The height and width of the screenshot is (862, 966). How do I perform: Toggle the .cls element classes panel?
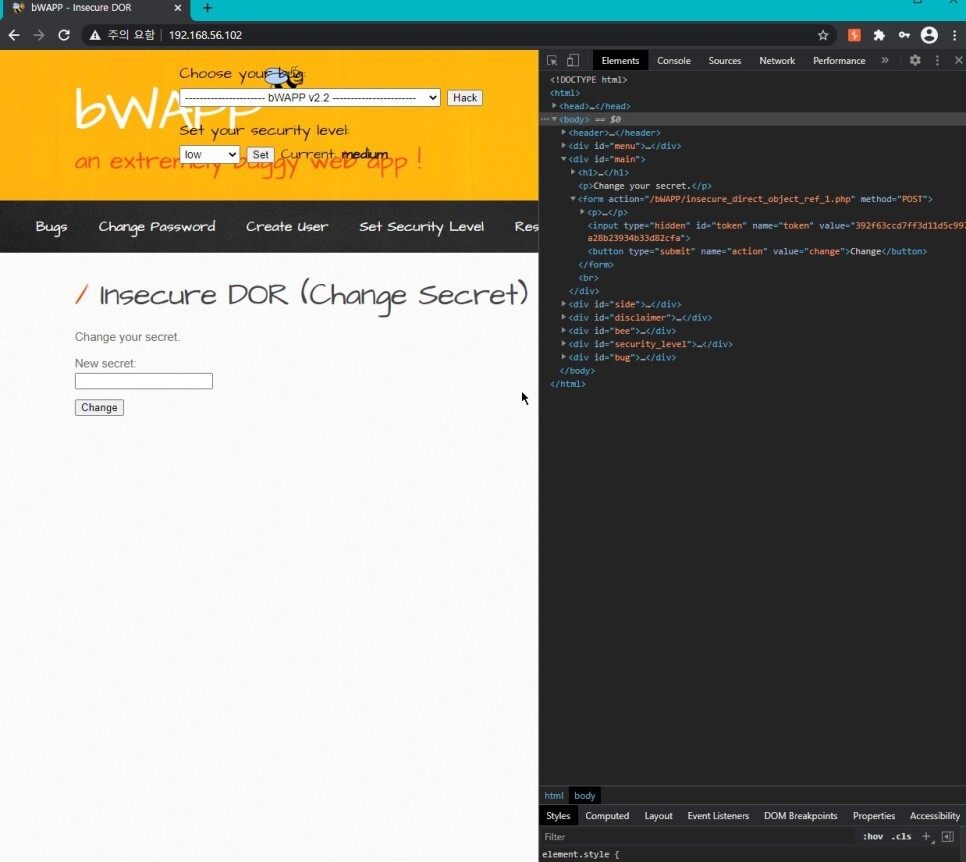[x=901, y=836]
